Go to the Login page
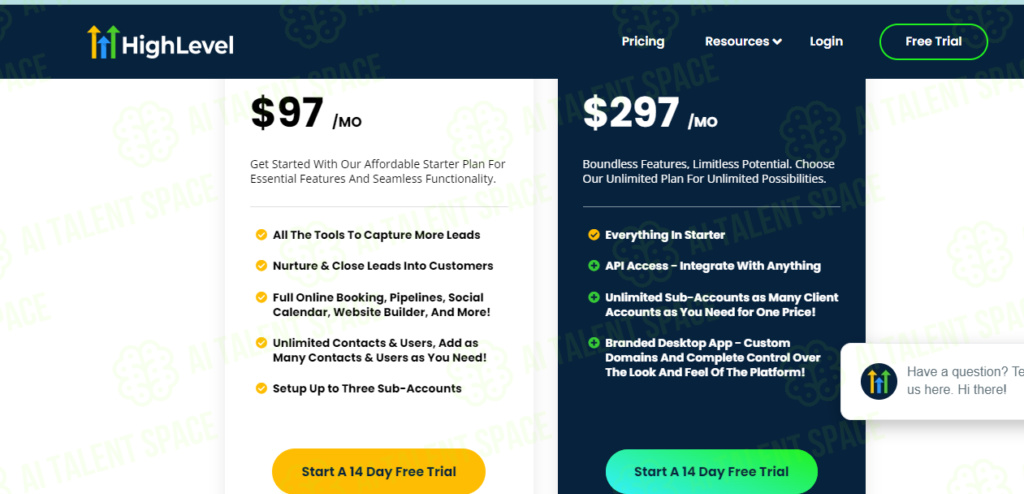 826,41
